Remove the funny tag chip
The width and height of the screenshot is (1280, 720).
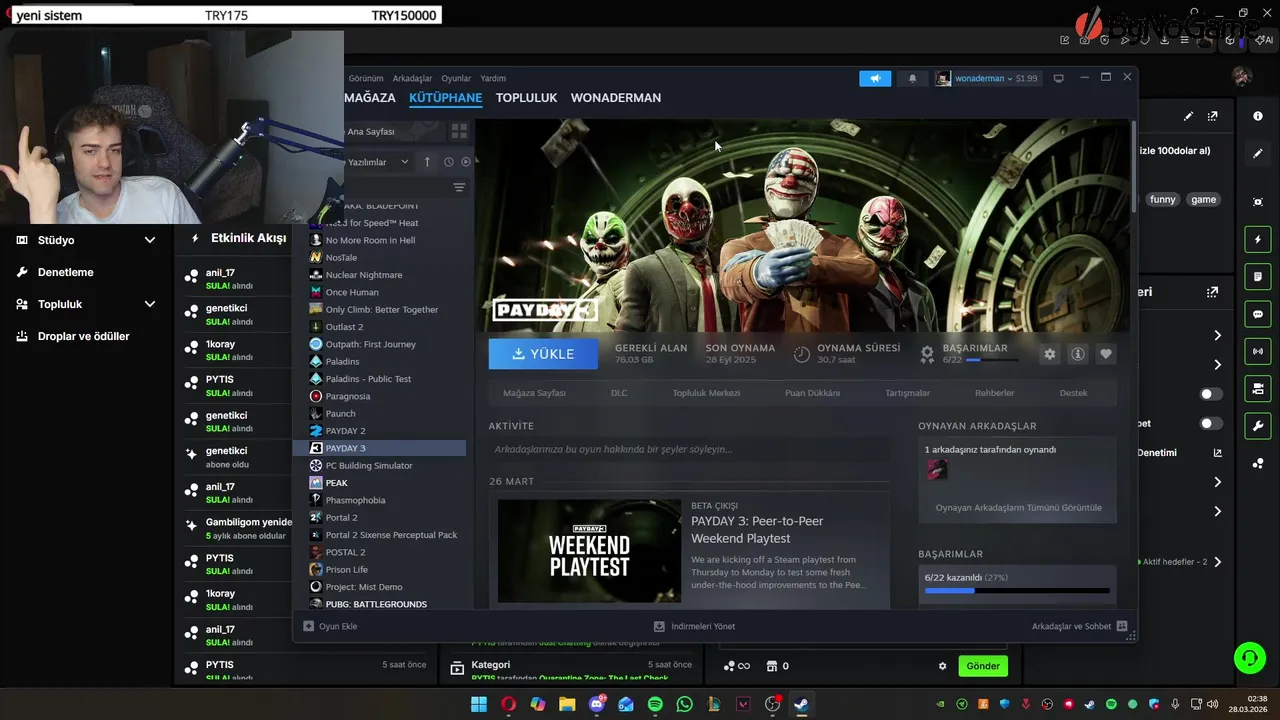(1163, 199)
